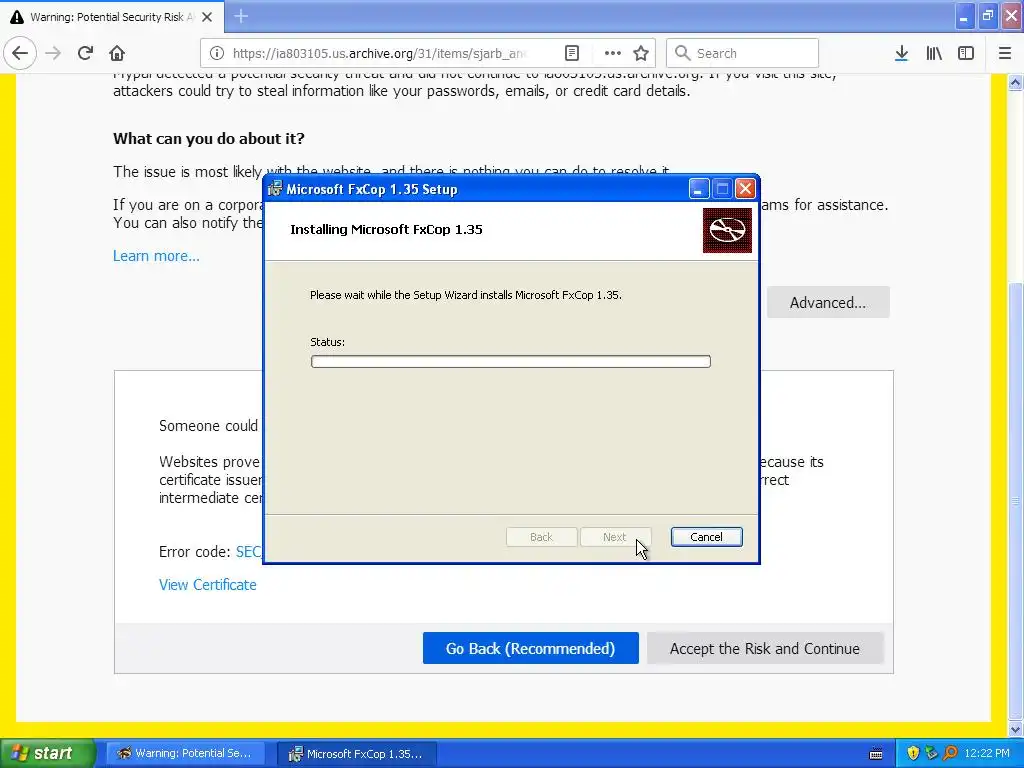Click the error code SEC link

[248, 552]
